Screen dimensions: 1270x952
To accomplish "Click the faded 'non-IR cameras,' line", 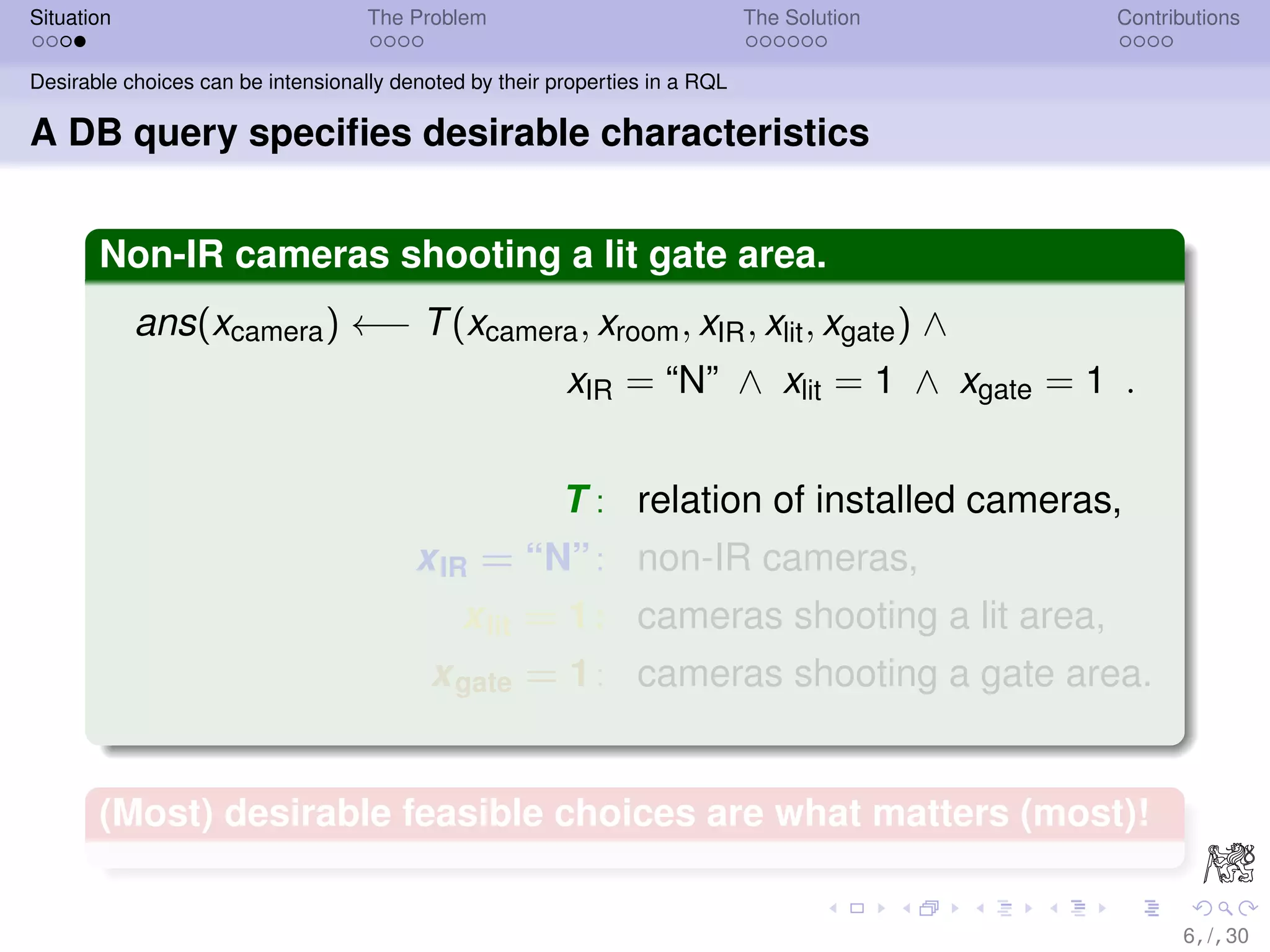I will [777, 558].
